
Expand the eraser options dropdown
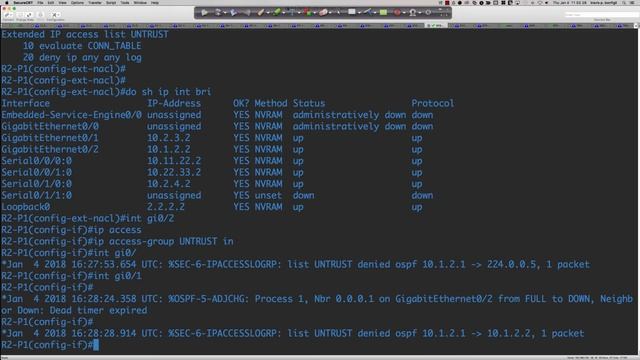pyautogui.click(x=330, y=13)
